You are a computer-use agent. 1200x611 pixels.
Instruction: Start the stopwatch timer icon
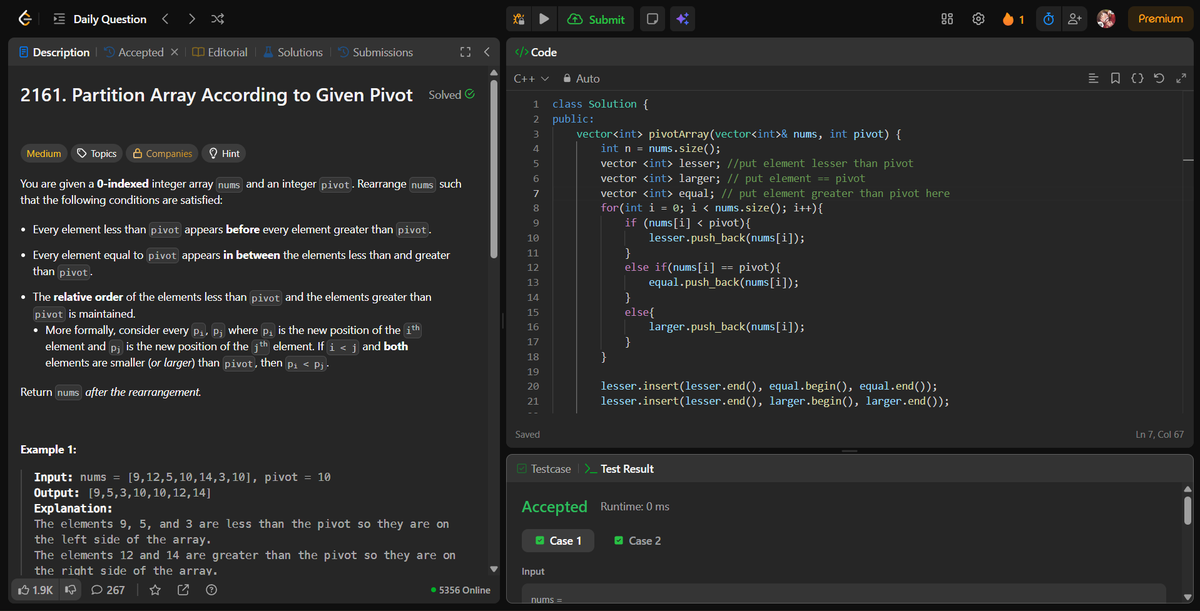[1048, 19]
